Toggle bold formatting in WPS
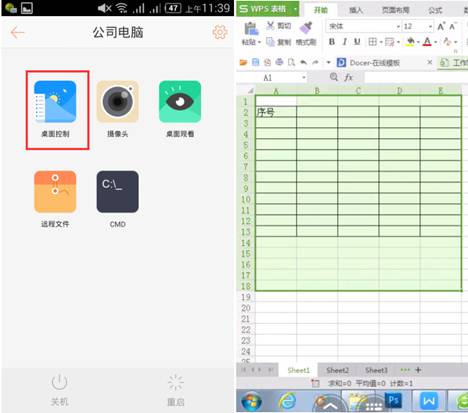Image resolution: width=468 pixels, height=413 pixels. click(x=332, y=42)
